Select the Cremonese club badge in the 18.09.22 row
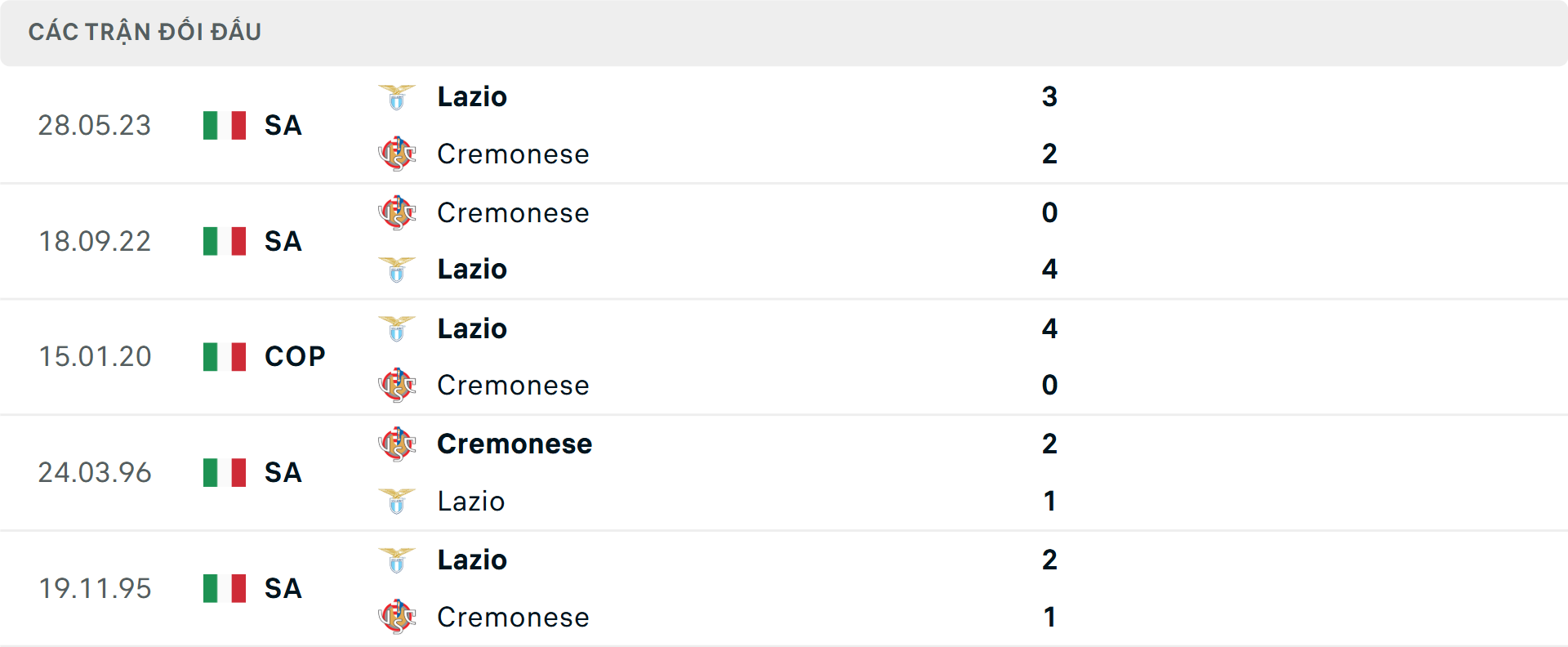The height and width of the screenshot is (647, 1568). click(x=398, y=212)
